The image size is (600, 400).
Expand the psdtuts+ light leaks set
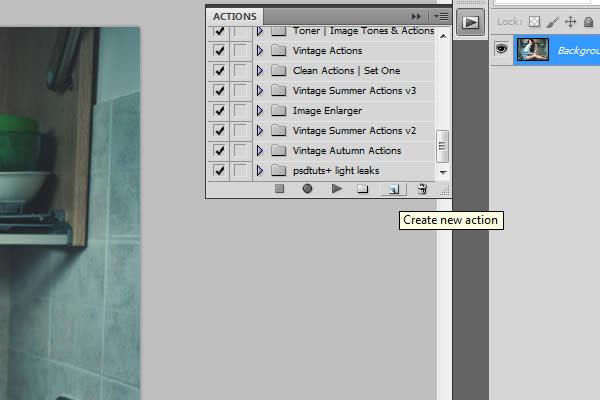click(x=260, y=171)
